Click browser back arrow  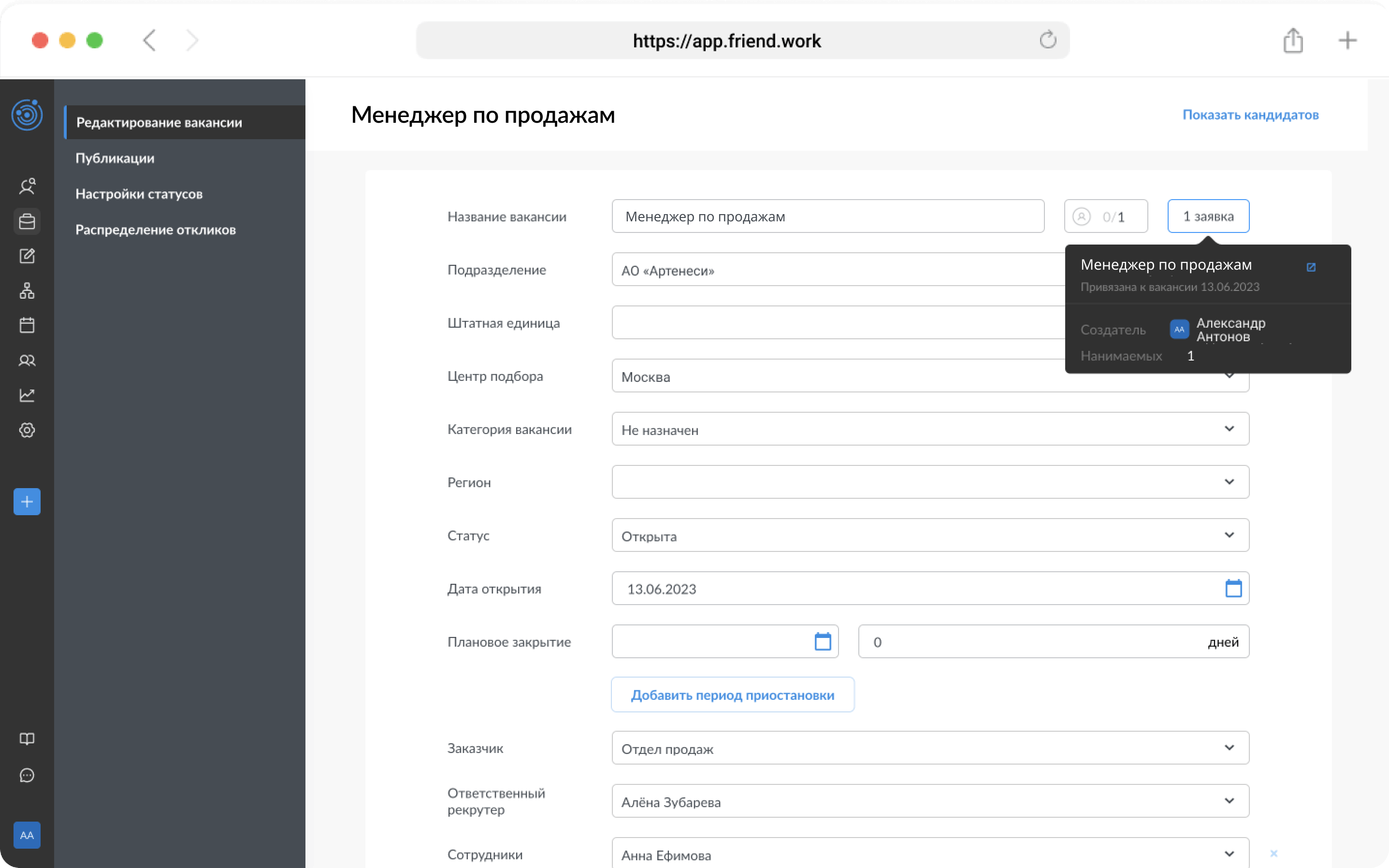point(149,40)
